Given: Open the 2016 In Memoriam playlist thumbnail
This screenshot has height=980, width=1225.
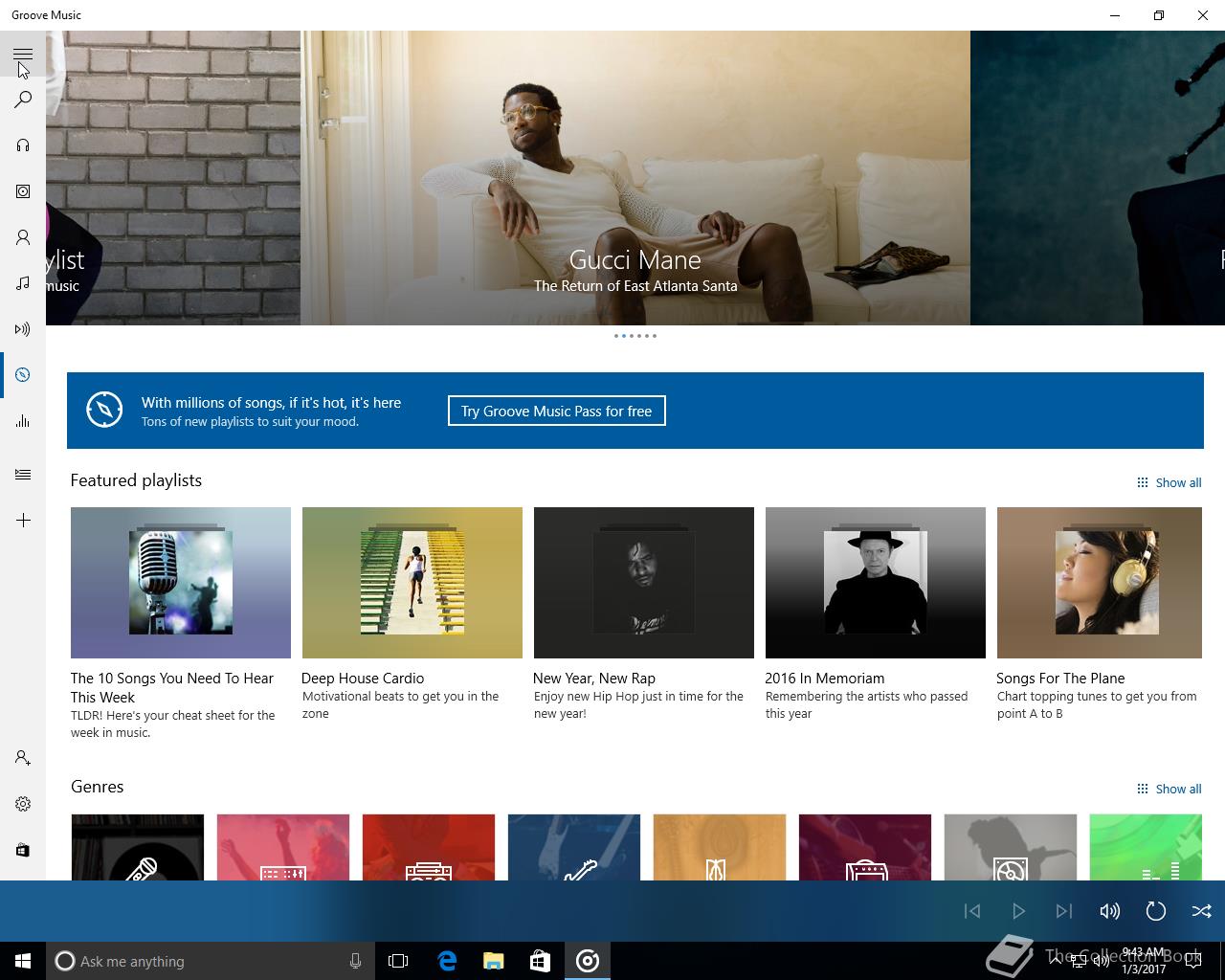Looking at the screenshot, I should [876, 583].
